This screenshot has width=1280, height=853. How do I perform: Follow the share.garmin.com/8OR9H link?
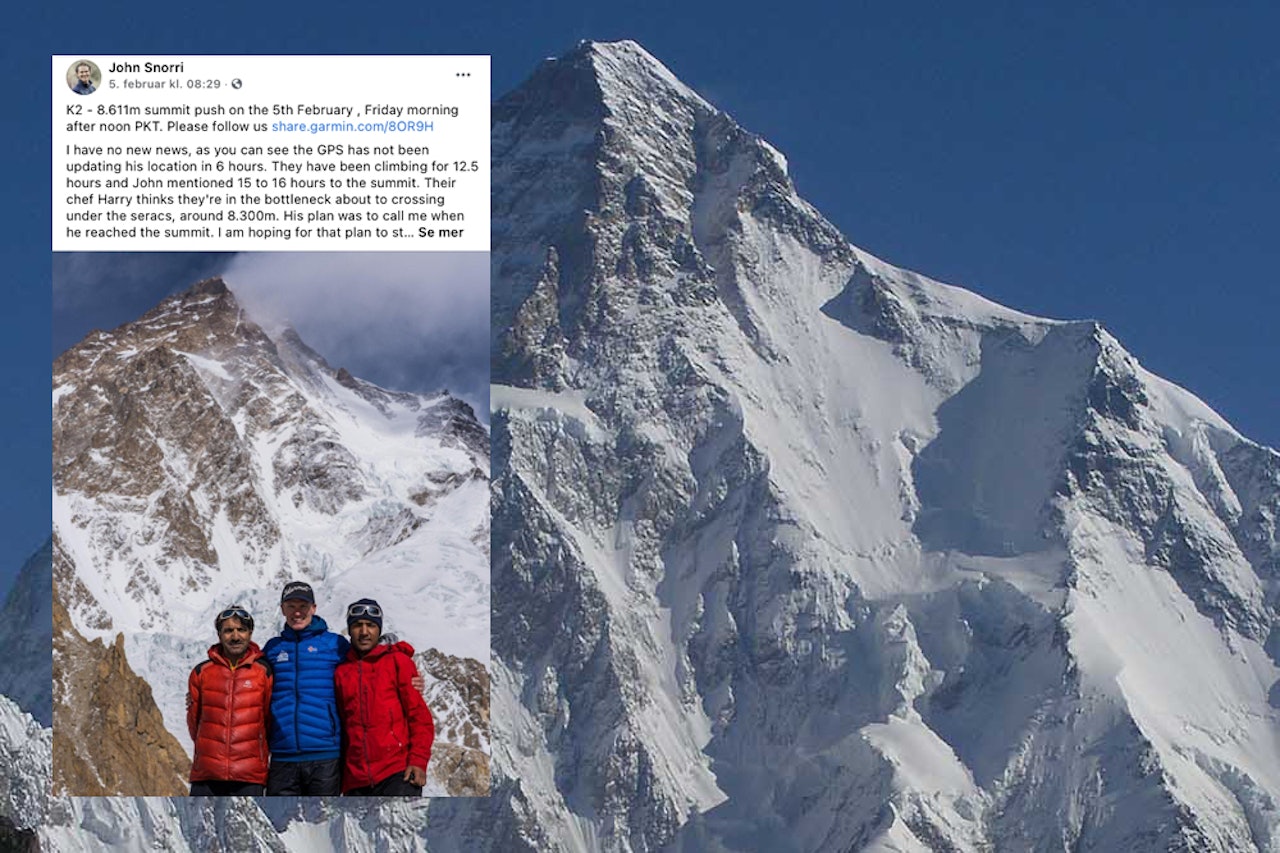coord(352,127)
